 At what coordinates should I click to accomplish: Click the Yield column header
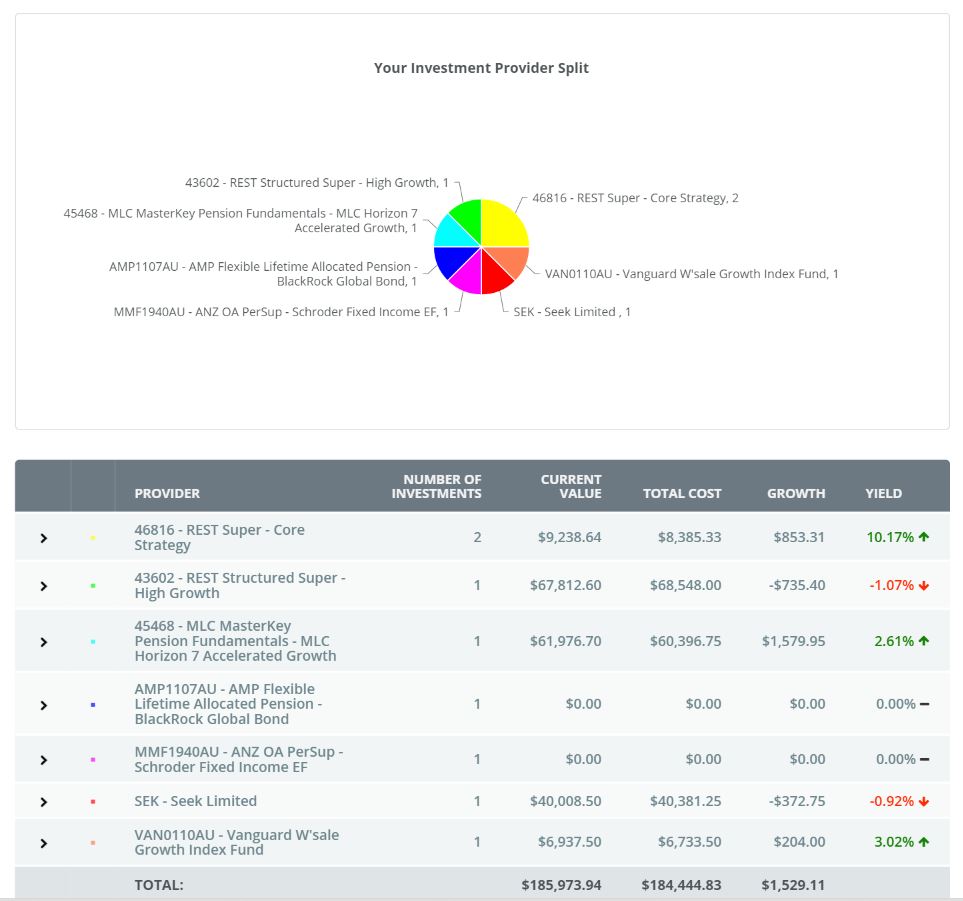(883, 493)
